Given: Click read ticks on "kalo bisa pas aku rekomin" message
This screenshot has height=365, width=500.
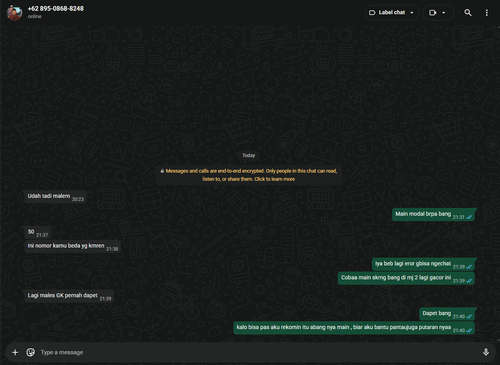Looking at the screenshot, I should tap(469, 330).
